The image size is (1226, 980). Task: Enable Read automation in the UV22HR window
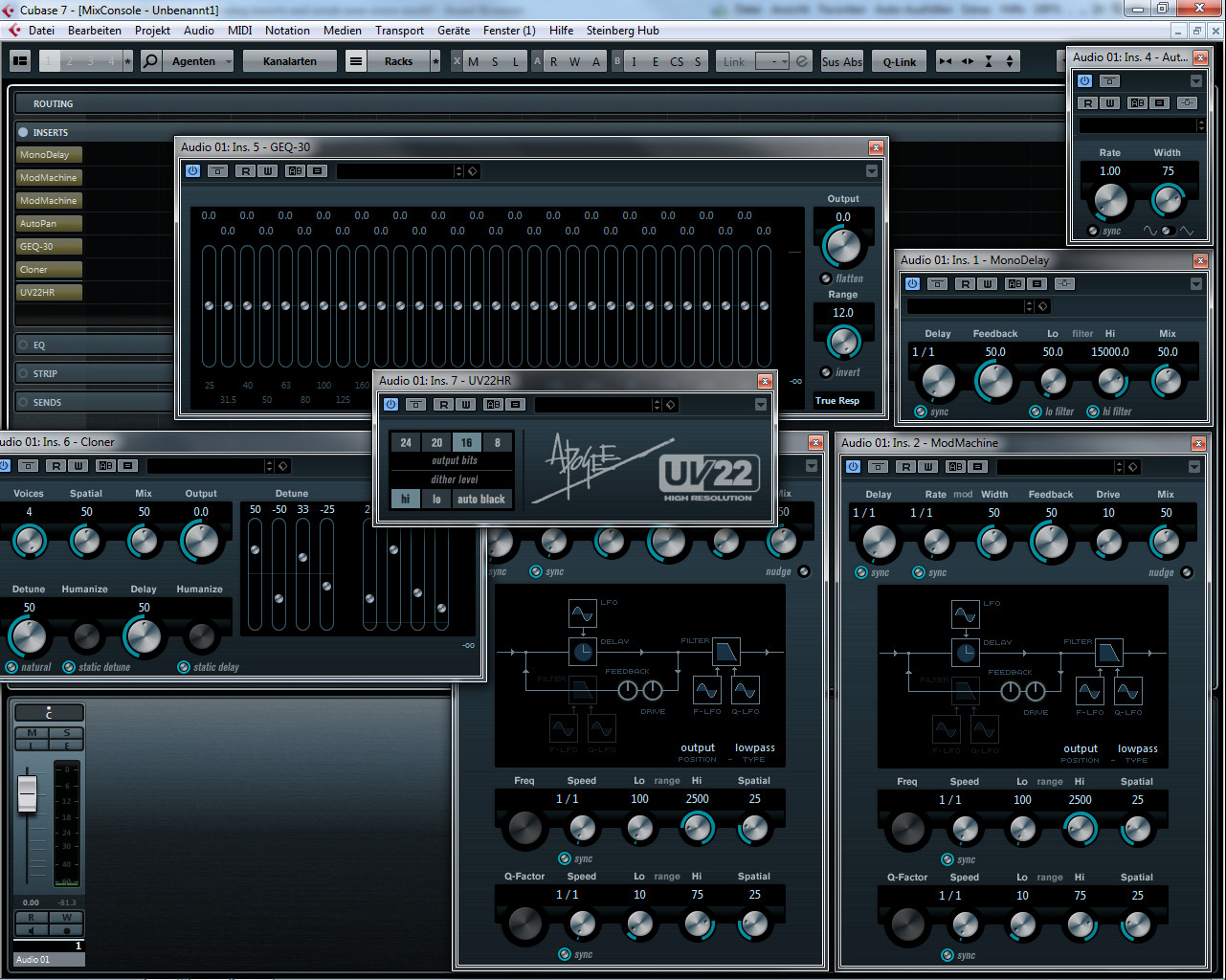pyautogui.click(x=443, y=405)
